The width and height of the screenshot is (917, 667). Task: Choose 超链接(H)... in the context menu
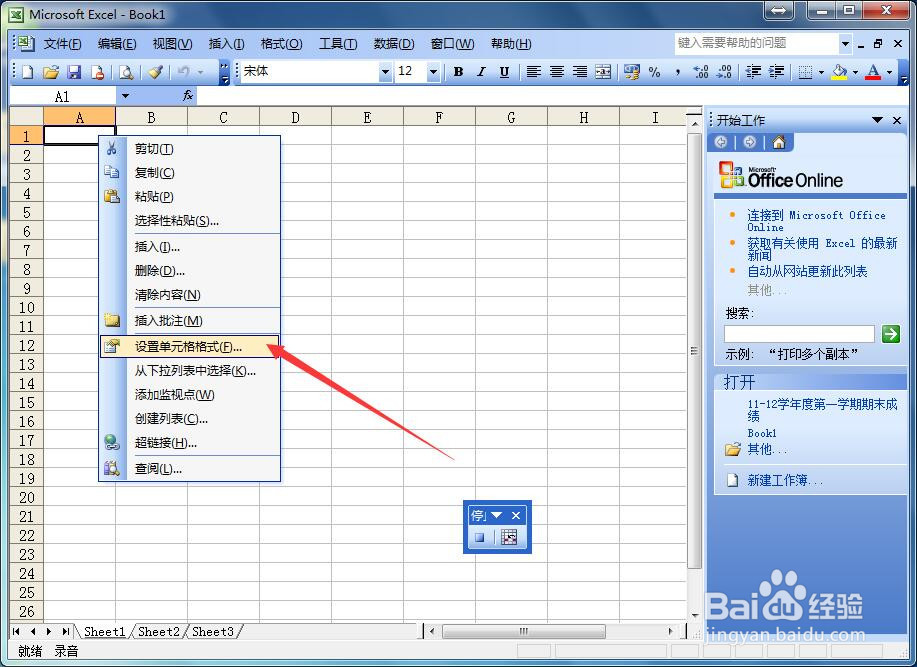coord(189,443)
